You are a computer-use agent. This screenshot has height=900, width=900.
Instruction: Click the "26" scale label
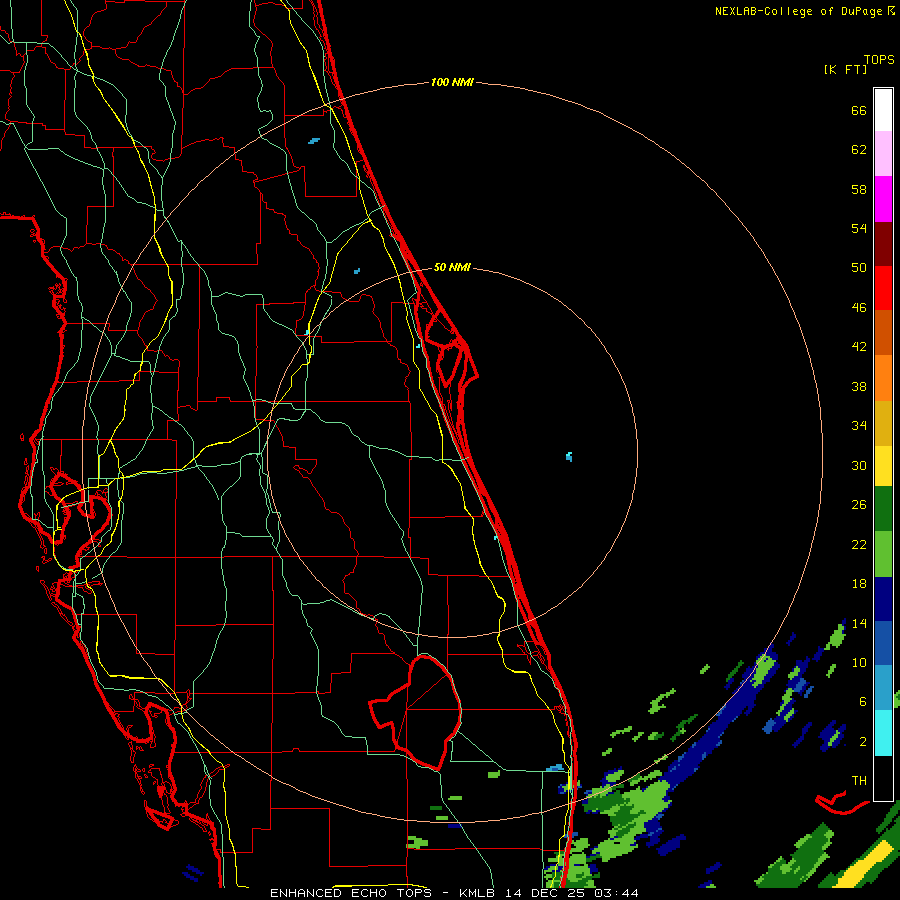point(859,505)
